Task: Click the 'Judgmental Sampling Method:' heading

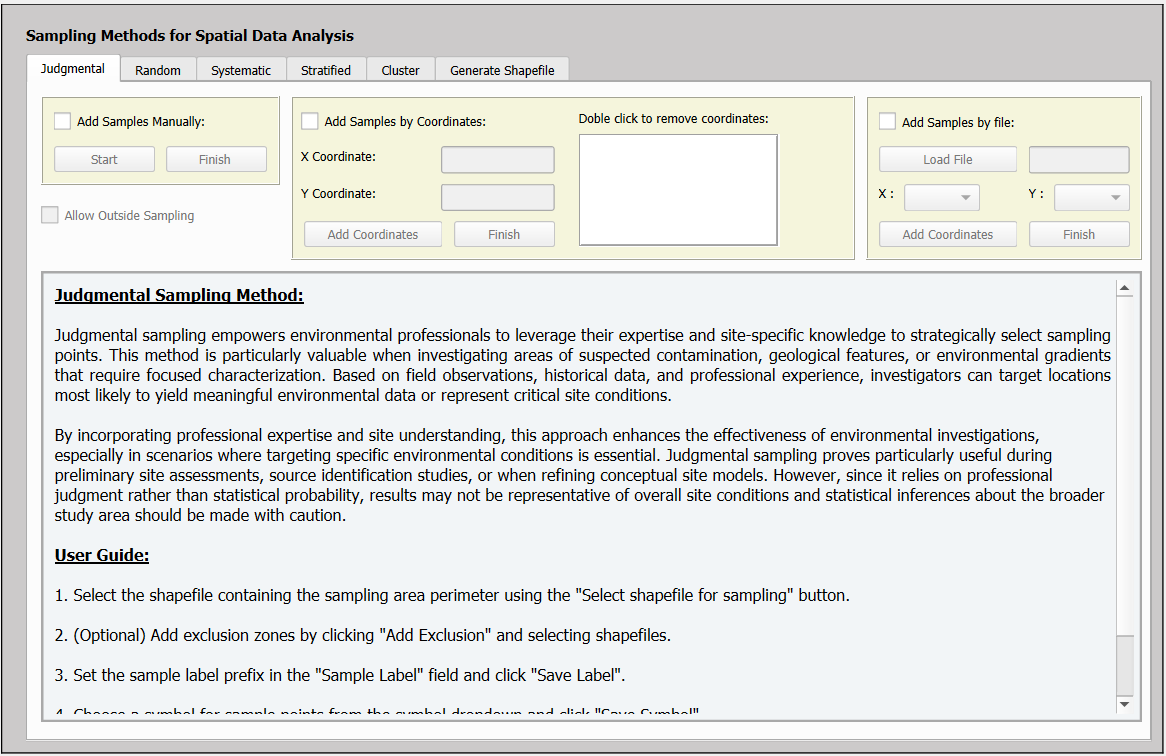Action: [179, 295]
